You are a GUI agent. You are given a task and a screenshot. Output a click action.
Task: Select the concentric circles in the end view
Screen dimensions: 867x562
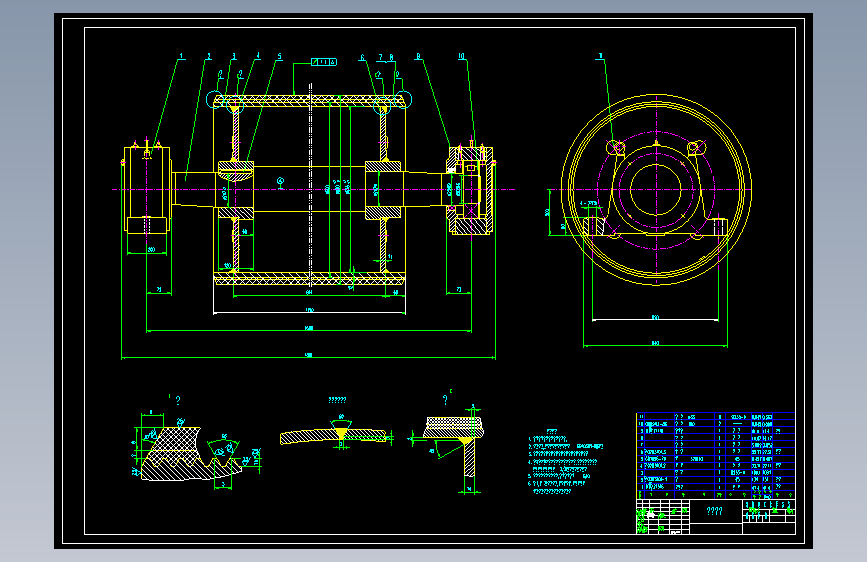656,190
